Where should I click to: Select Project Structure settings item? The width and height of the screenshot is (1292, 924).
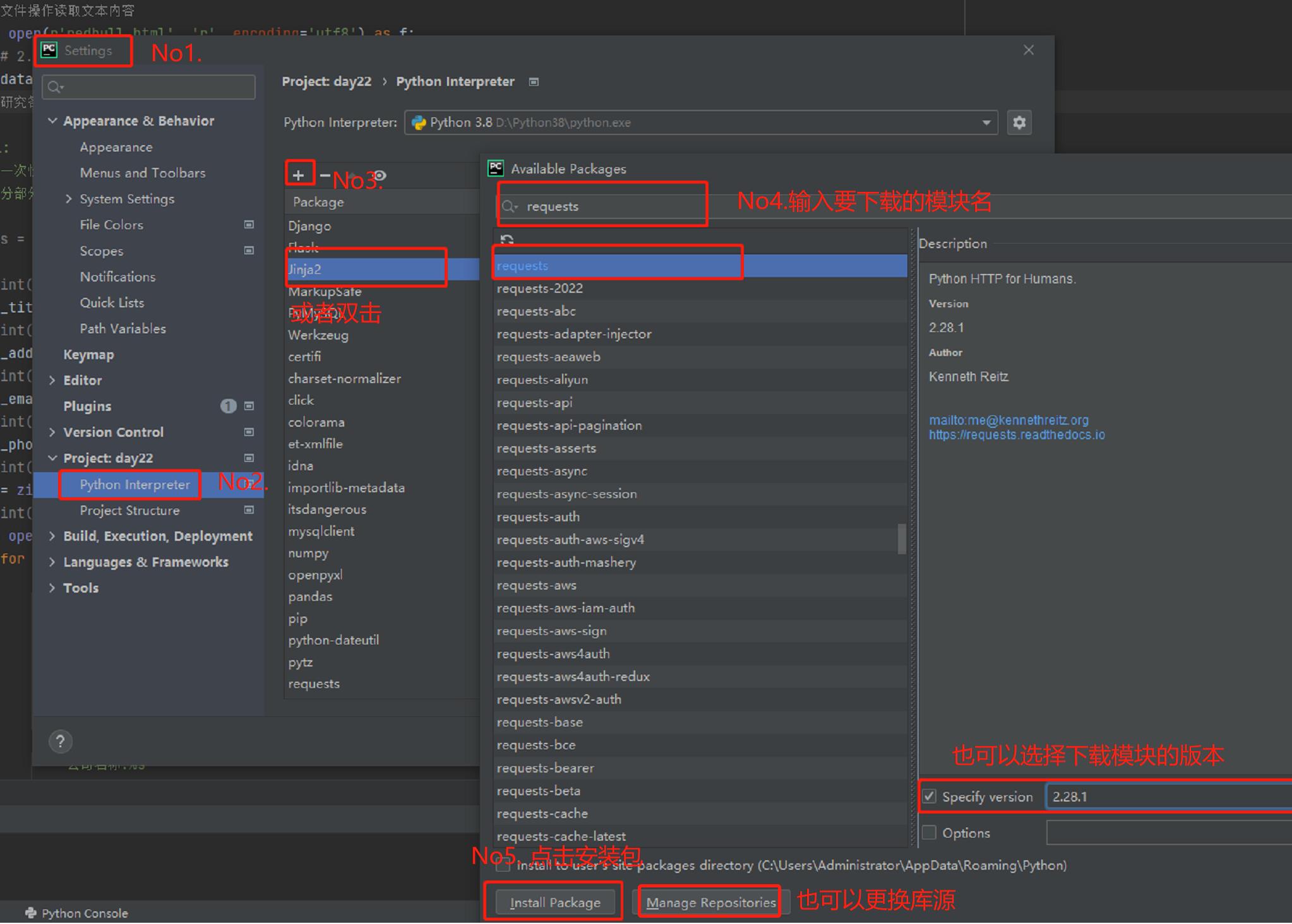click(x=129, y=510)
